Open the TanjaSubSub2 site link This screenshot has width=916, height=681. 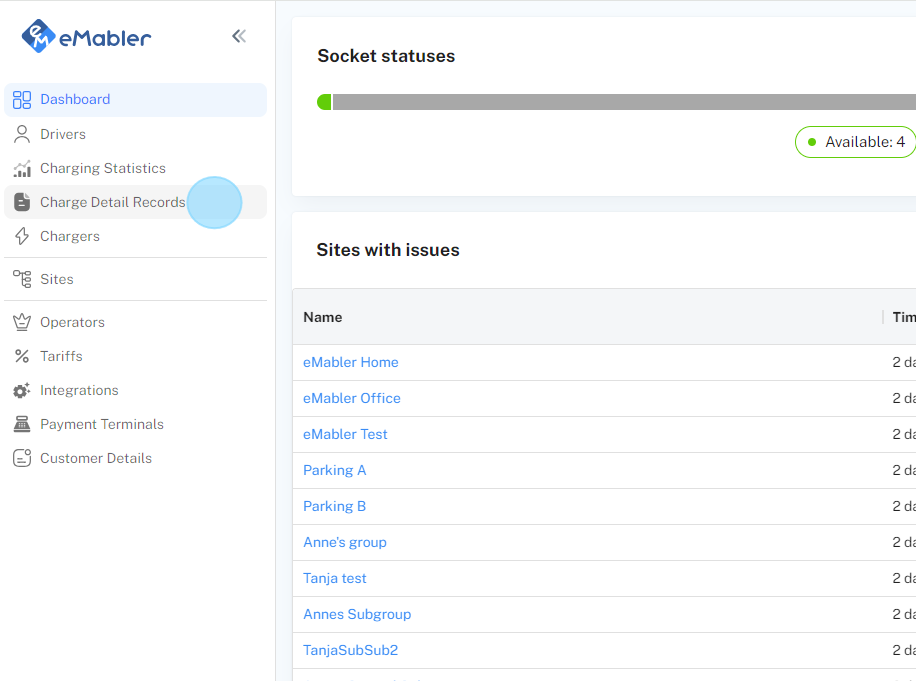350,650
